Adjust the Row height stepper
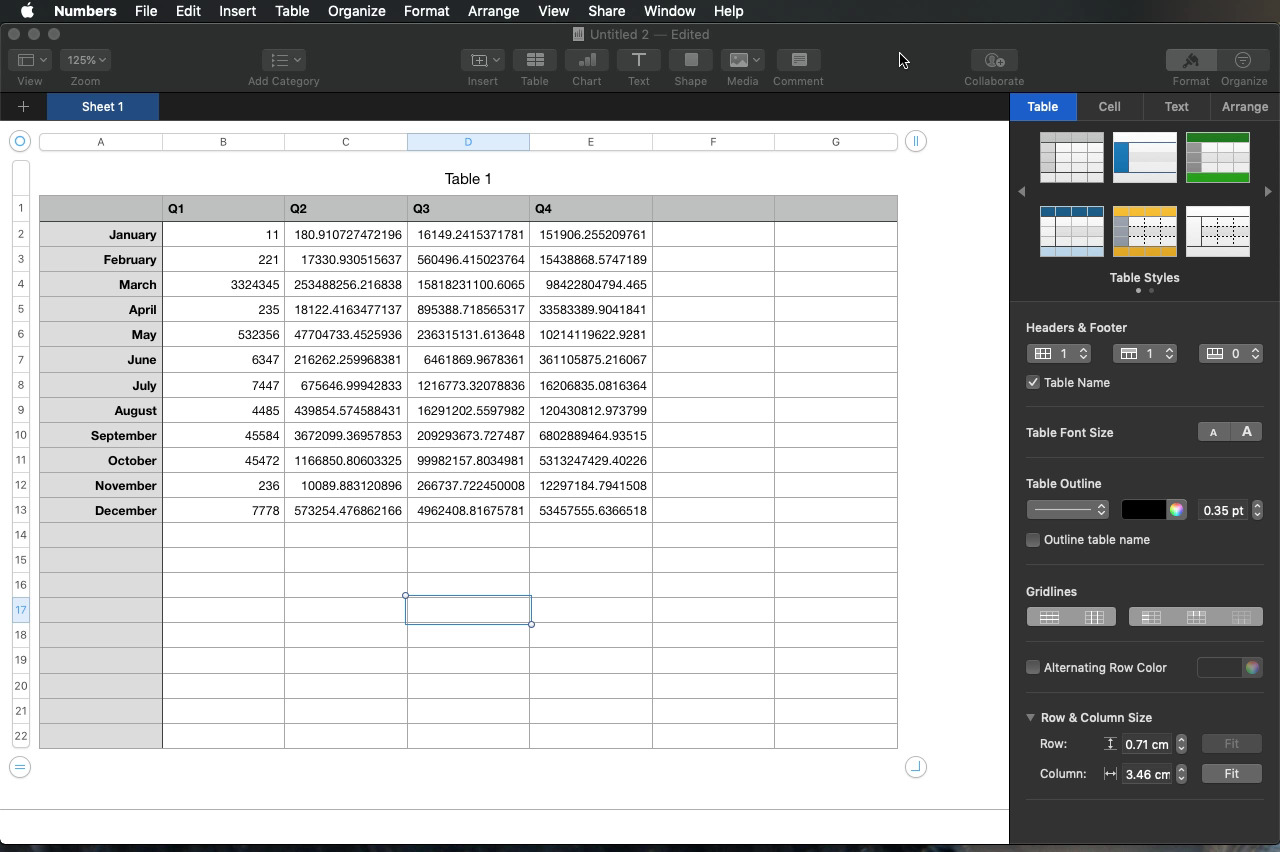 [x=1181, y=744]
